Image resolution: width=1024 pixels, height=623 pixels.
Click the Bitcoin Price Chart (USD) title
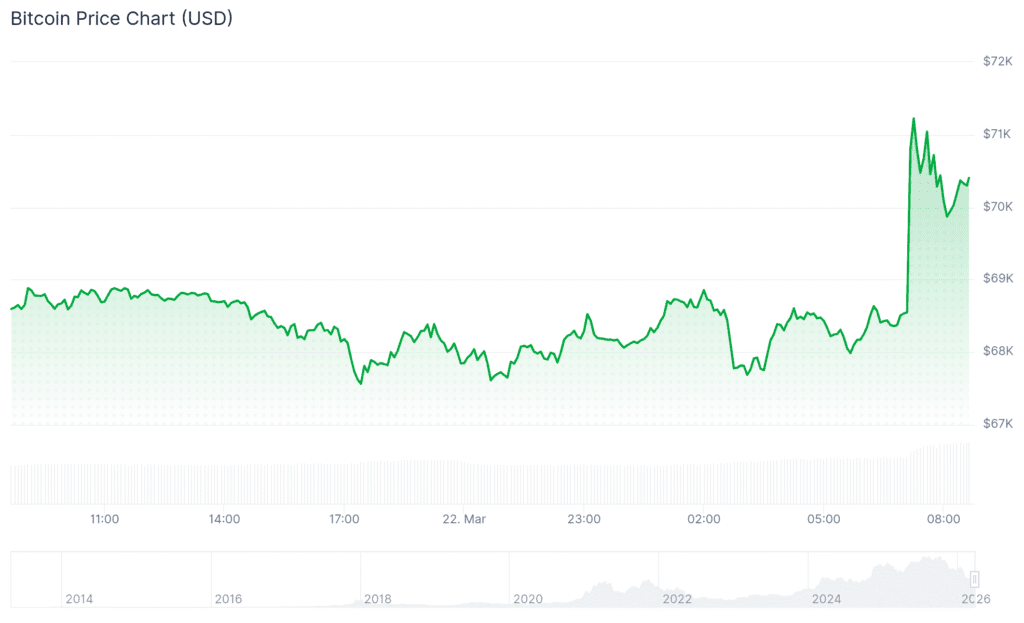[x=121, y=19]
